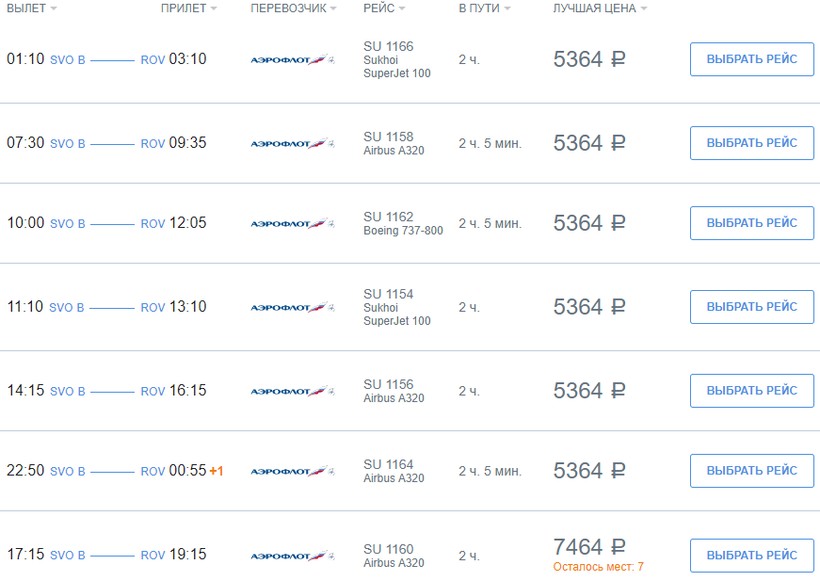Click the Aeroflot logo for flight SU 1160
Image resolution: width=820 pixels, height=581 pixels.
[292, 555]
